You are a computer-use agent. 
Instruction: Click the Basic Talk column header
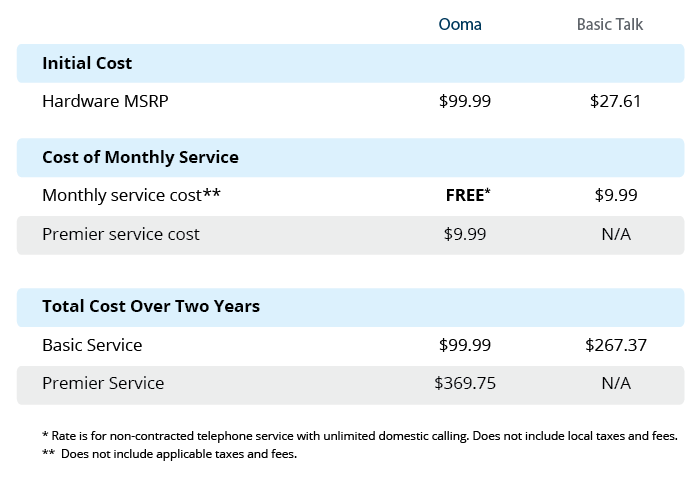click(610, 24)
